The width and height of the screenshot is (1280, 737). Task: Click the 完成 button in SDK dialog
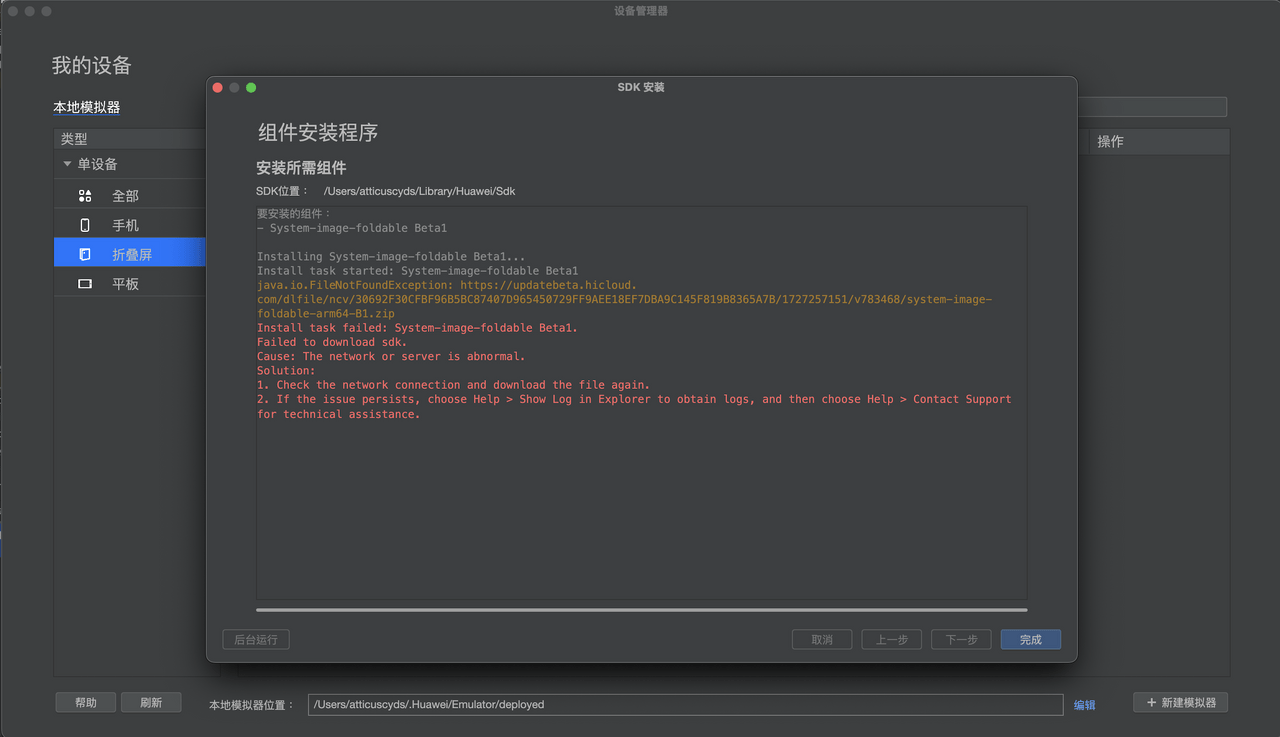pos(1030,640)
